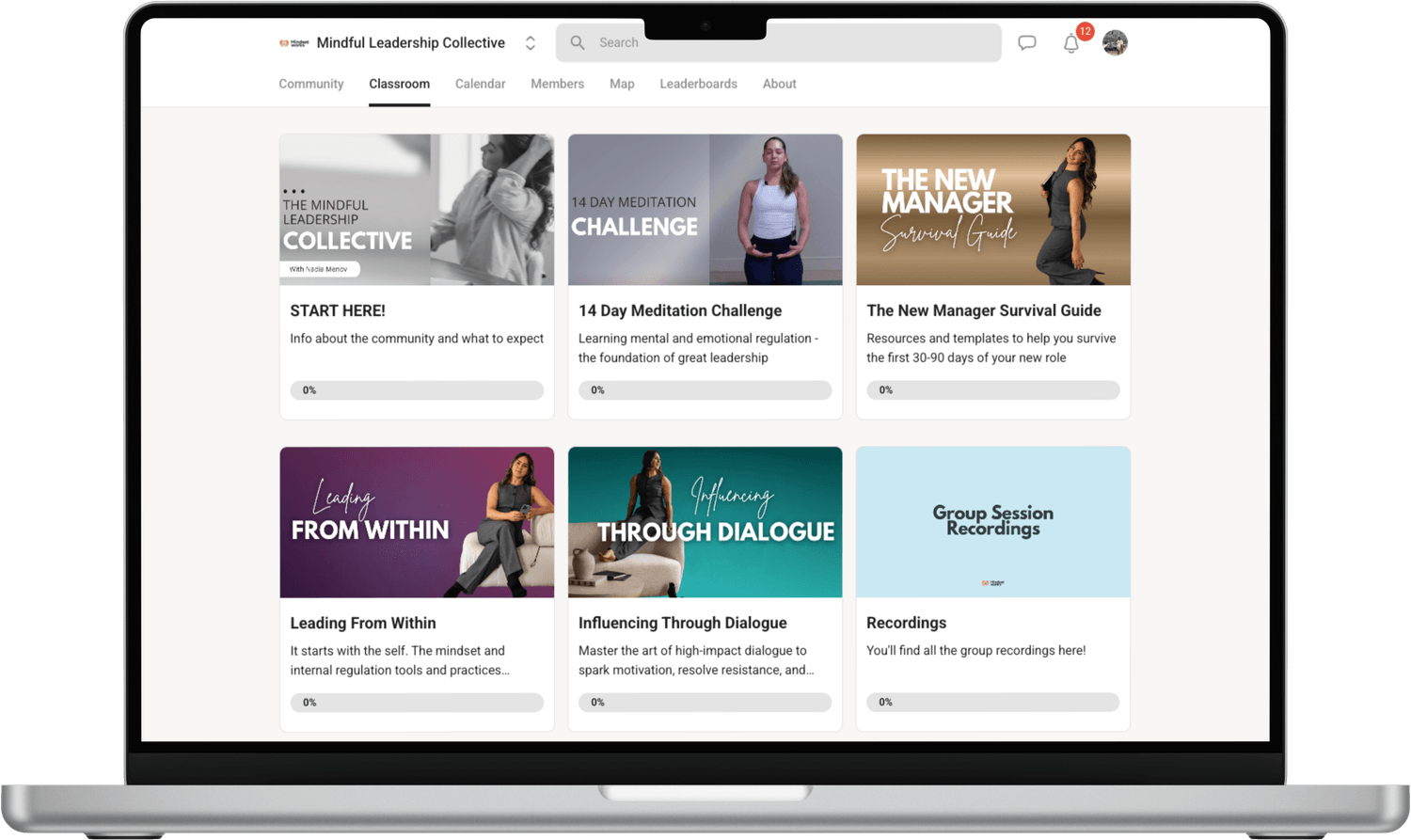Image resolution: width=1411 pixels, height=840 pixels.
Task: Click the Group Session Recordings cover image
Action: pos(993,522)
